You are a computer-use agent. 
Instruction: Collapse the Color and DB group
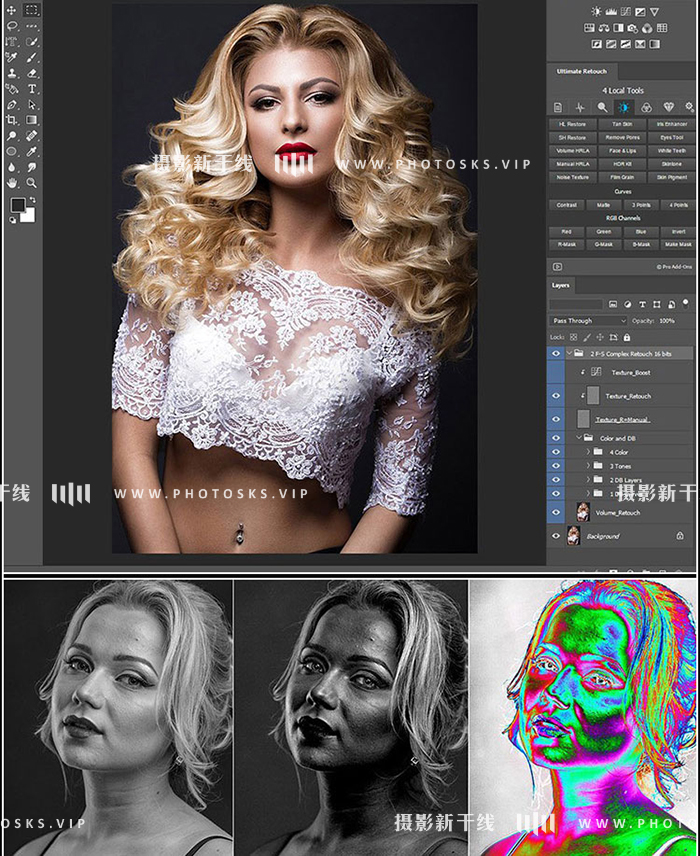[x=579, y=438]
